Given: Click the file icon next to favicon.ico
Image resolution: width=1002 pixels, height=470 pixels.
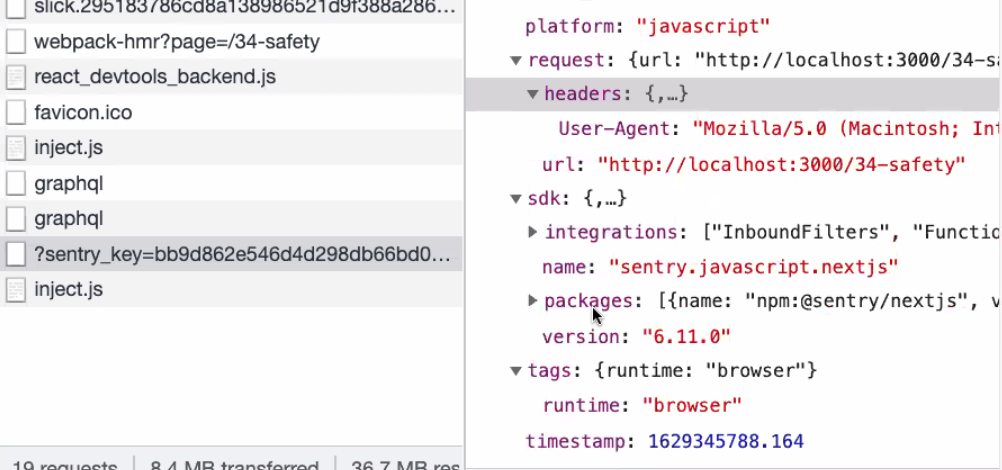Looking at the screenshot, I should point(15,112).
